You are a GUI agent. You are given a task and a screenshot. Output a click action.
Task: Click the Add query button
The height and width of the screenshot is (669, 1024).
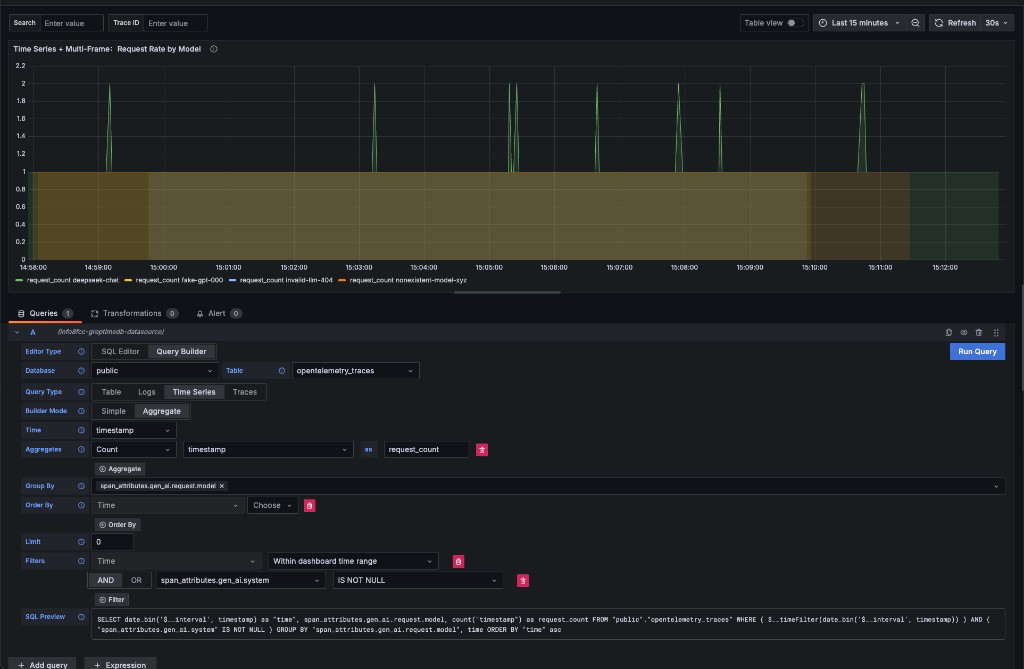pos(42,664)
